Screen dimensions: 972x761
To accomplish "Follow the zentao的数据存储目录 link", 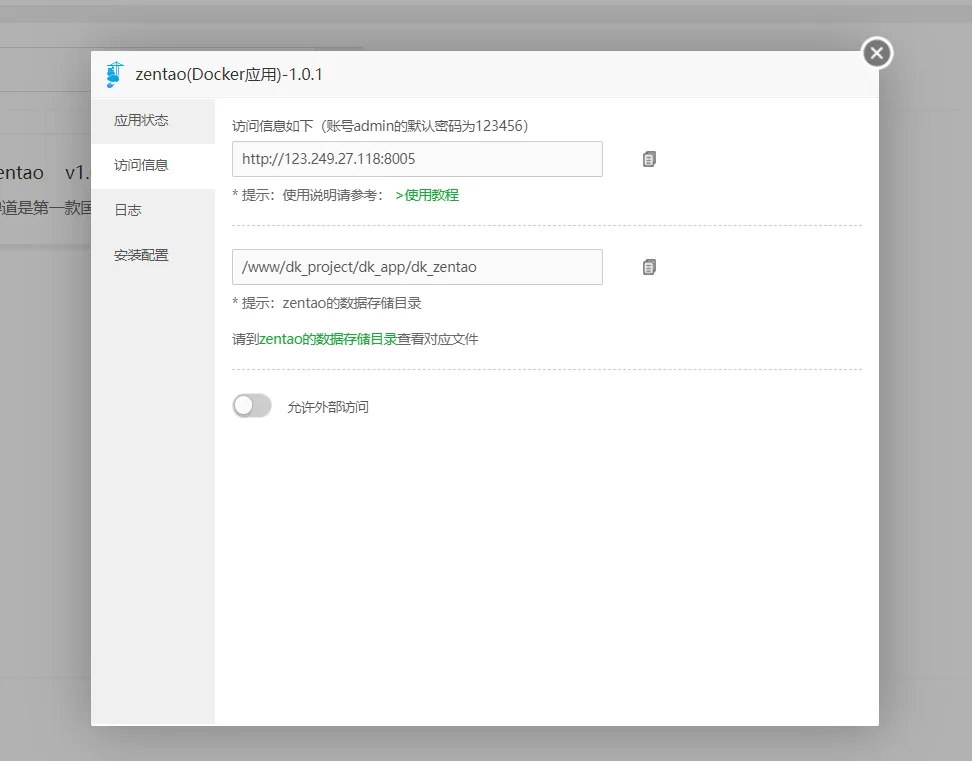I will 328,339.
